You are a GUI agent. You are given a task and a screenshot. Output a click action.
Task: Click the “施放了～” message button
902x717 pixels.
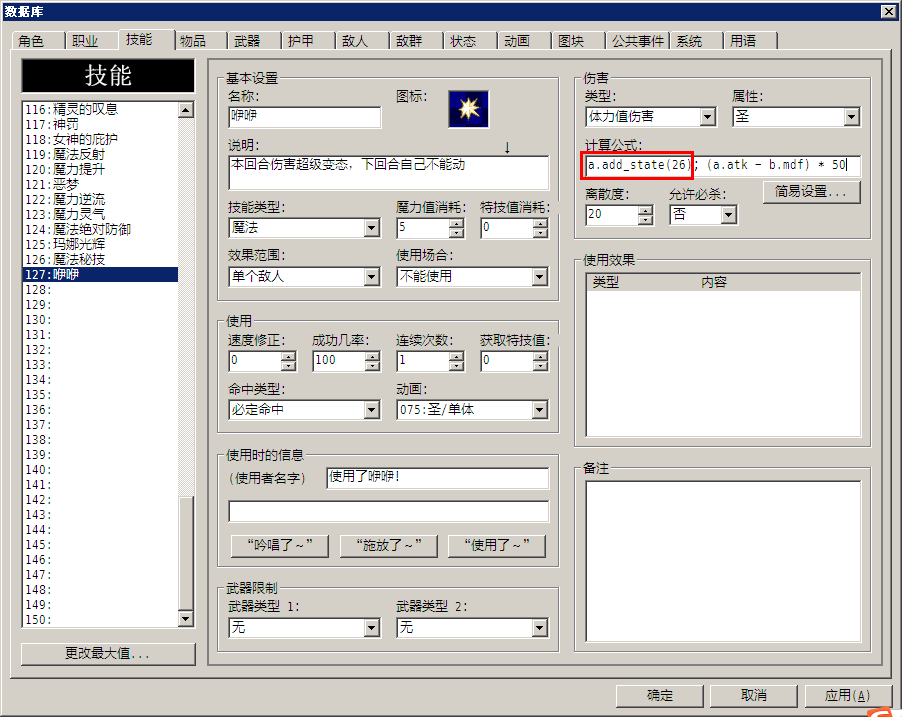(389, 546)
